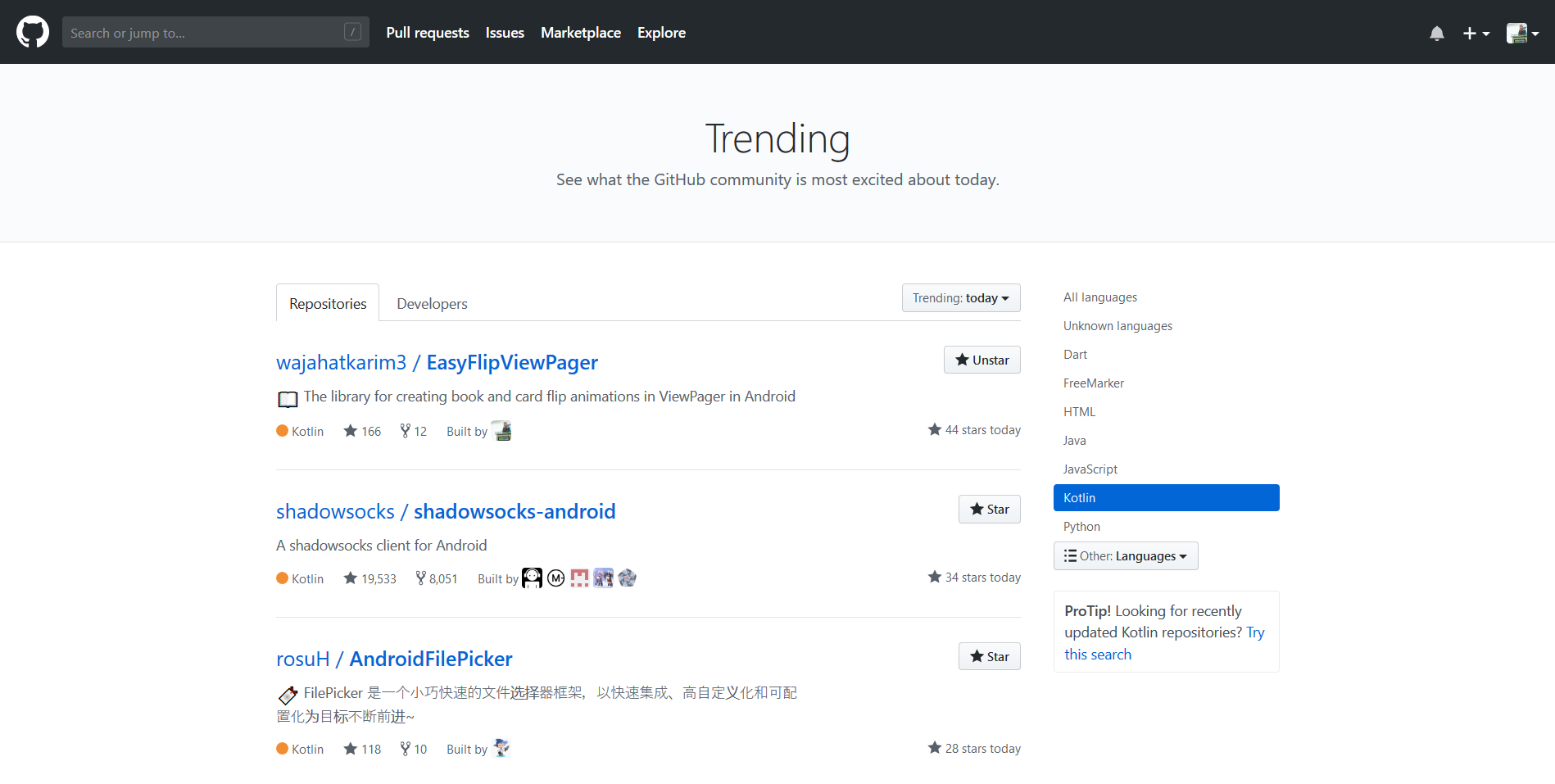Image resolution: width=1555 pixels, height=784 pixels.
Task: Open the shadowsocks / shadowsocks-android repository link
Action: [x=446, y=511]
